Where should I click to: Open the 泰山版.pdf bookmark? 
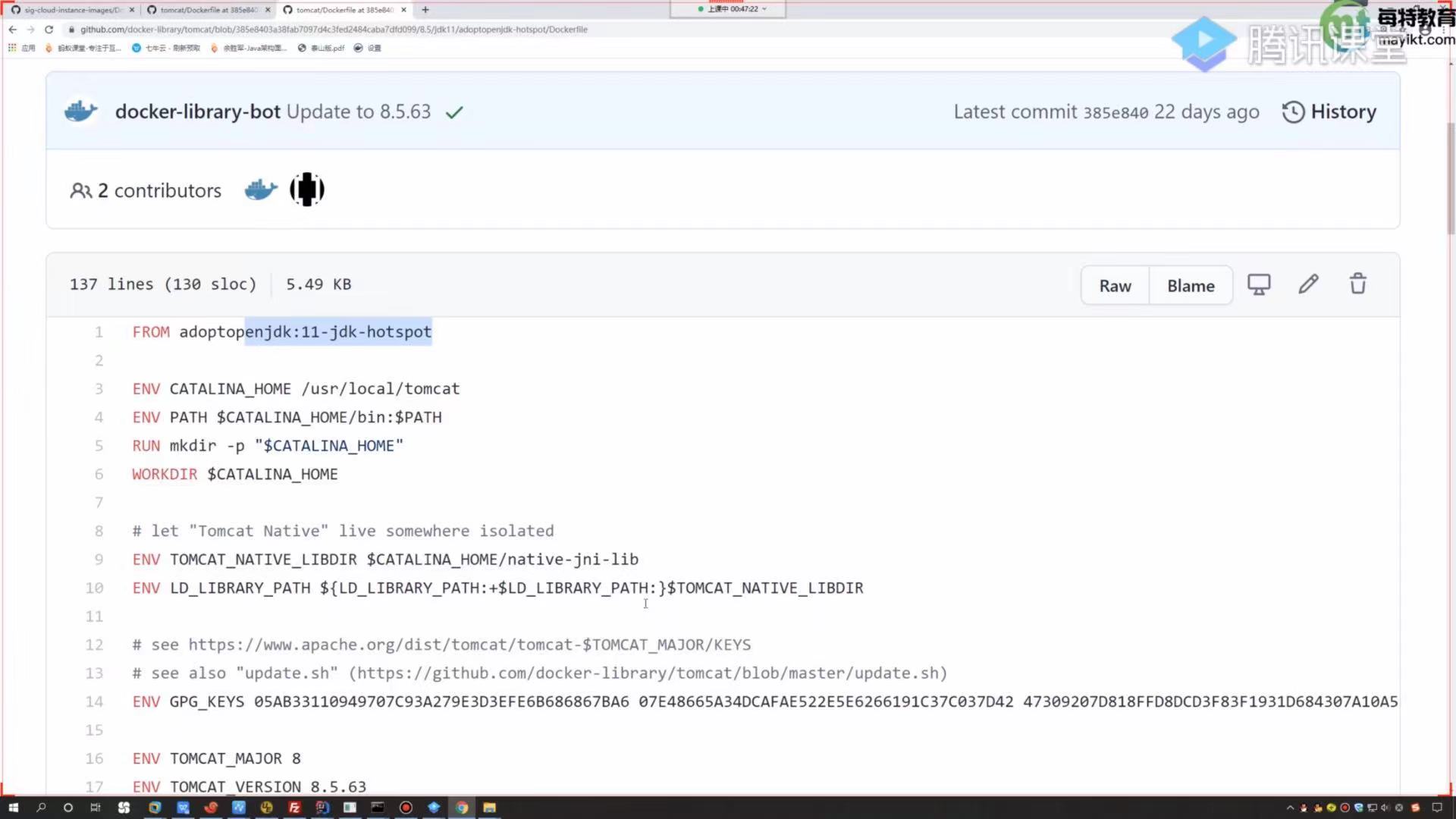coord(327,48)
